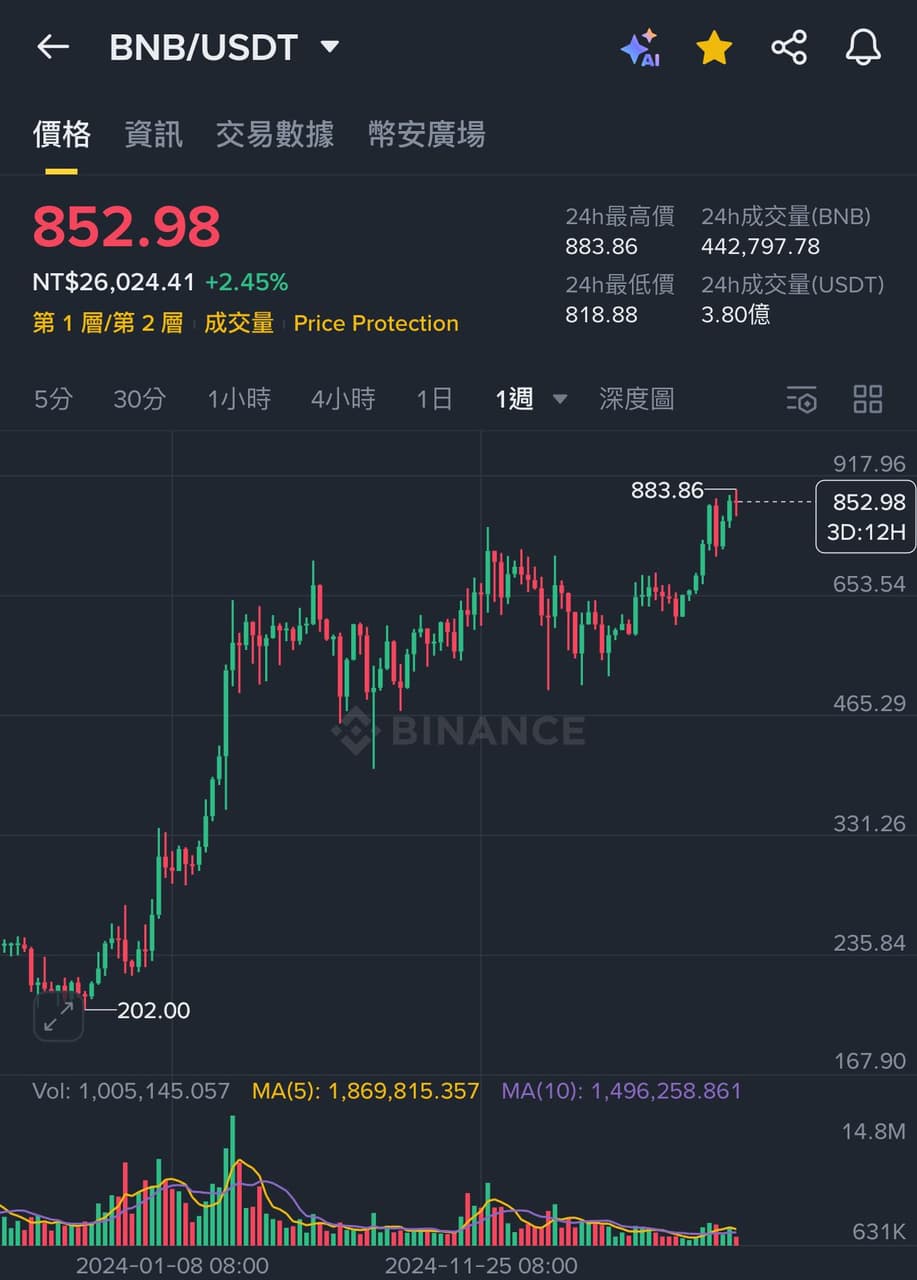
Task: Go back using the arrow icon
Action: (x=52, y=47)
